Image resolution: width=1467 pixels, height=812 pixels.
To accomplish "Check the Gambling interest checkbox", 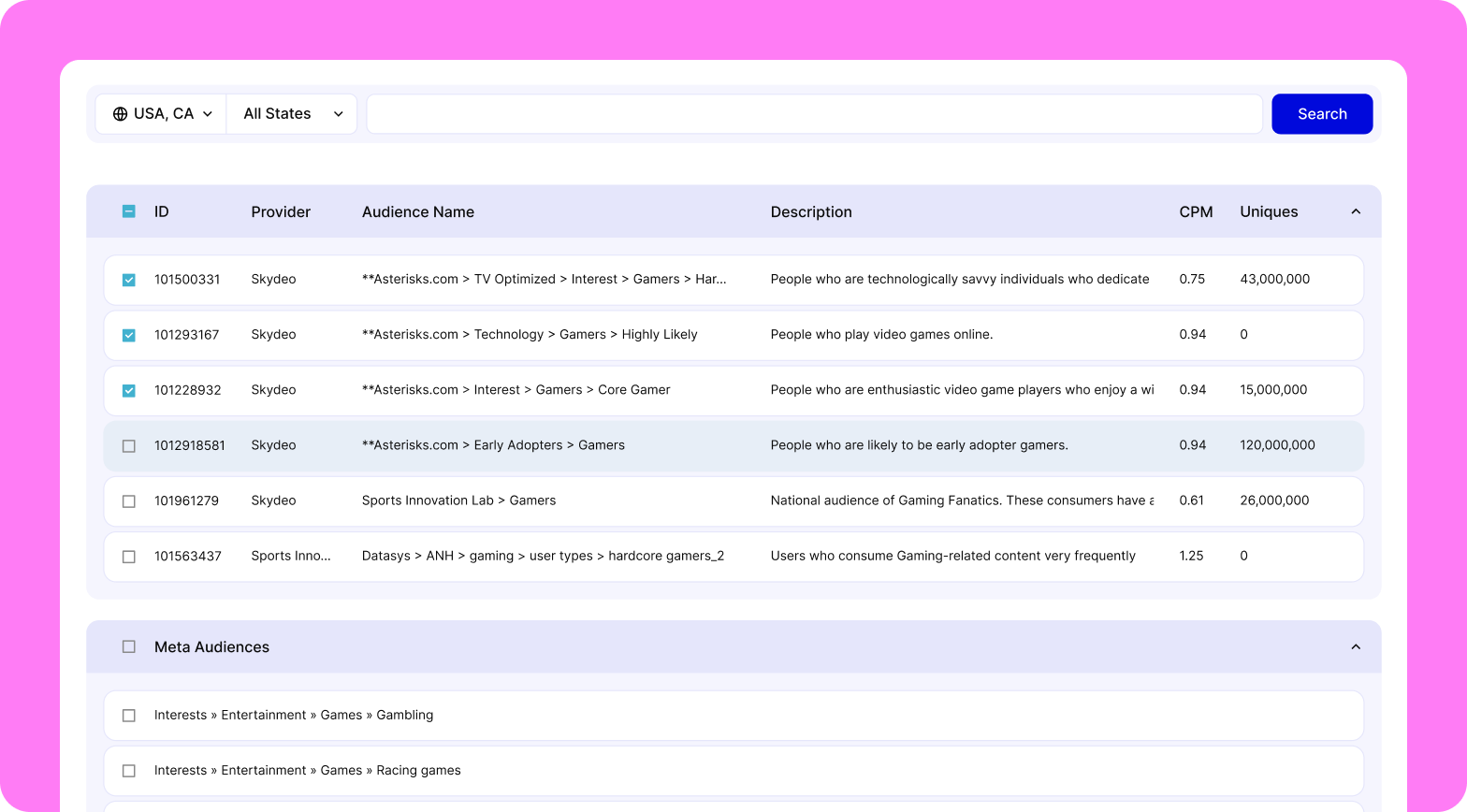I will [x=129, y=716].
